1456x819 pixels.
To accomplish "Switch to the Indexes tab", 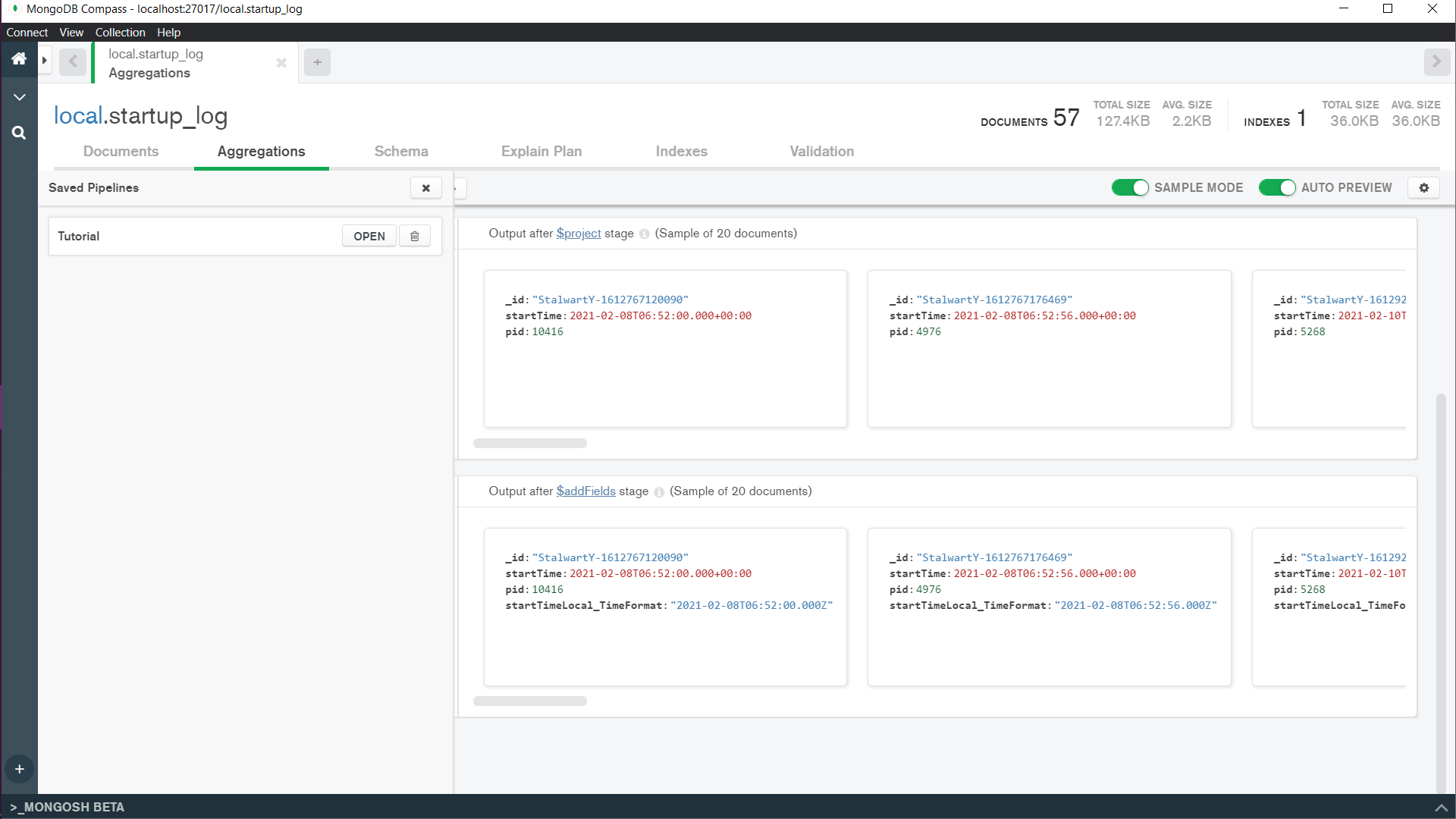I will 682,152.
